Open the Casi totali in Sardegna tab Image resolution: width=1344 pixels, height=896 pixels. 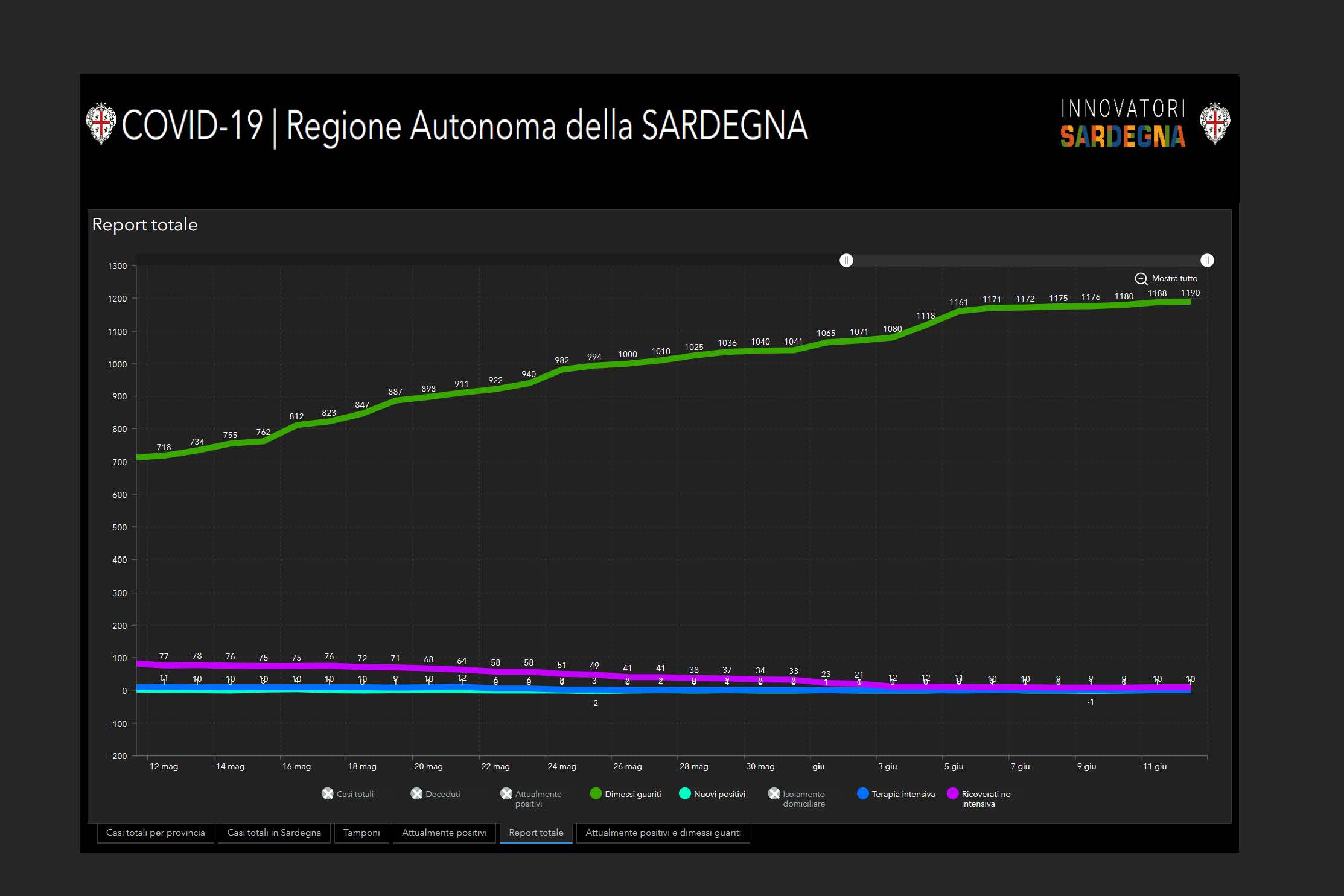click(x=274, y=833)
